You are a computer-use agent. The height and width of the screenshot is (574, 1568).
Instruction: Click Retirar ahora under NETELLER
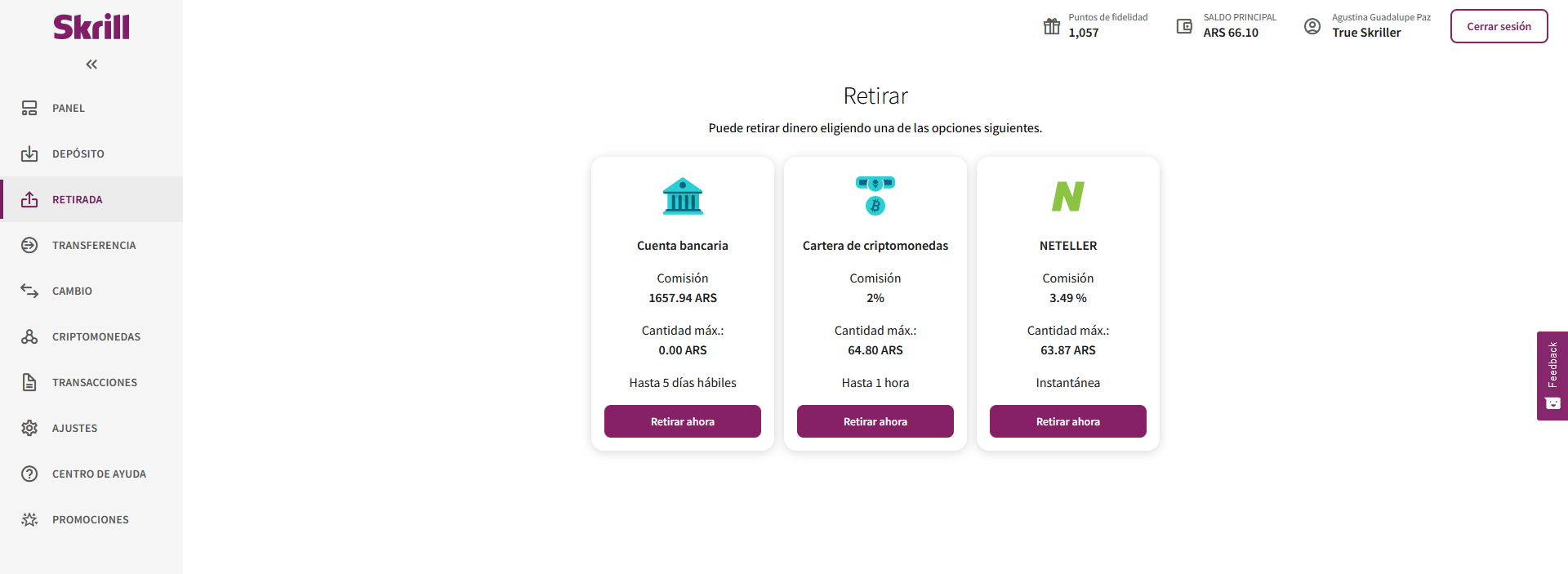coord(1068,421)
